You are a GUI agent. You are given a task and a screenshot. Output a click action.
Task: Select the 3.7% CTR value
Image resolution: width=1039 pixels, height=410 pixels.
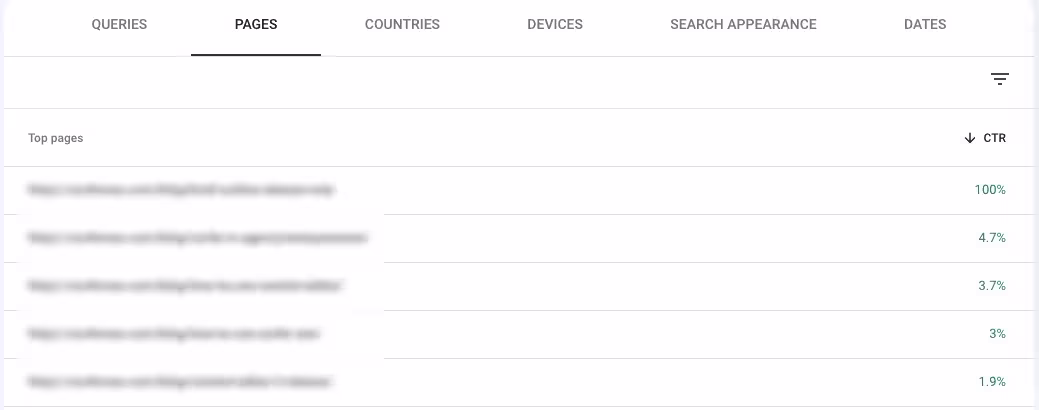point(992,286)
